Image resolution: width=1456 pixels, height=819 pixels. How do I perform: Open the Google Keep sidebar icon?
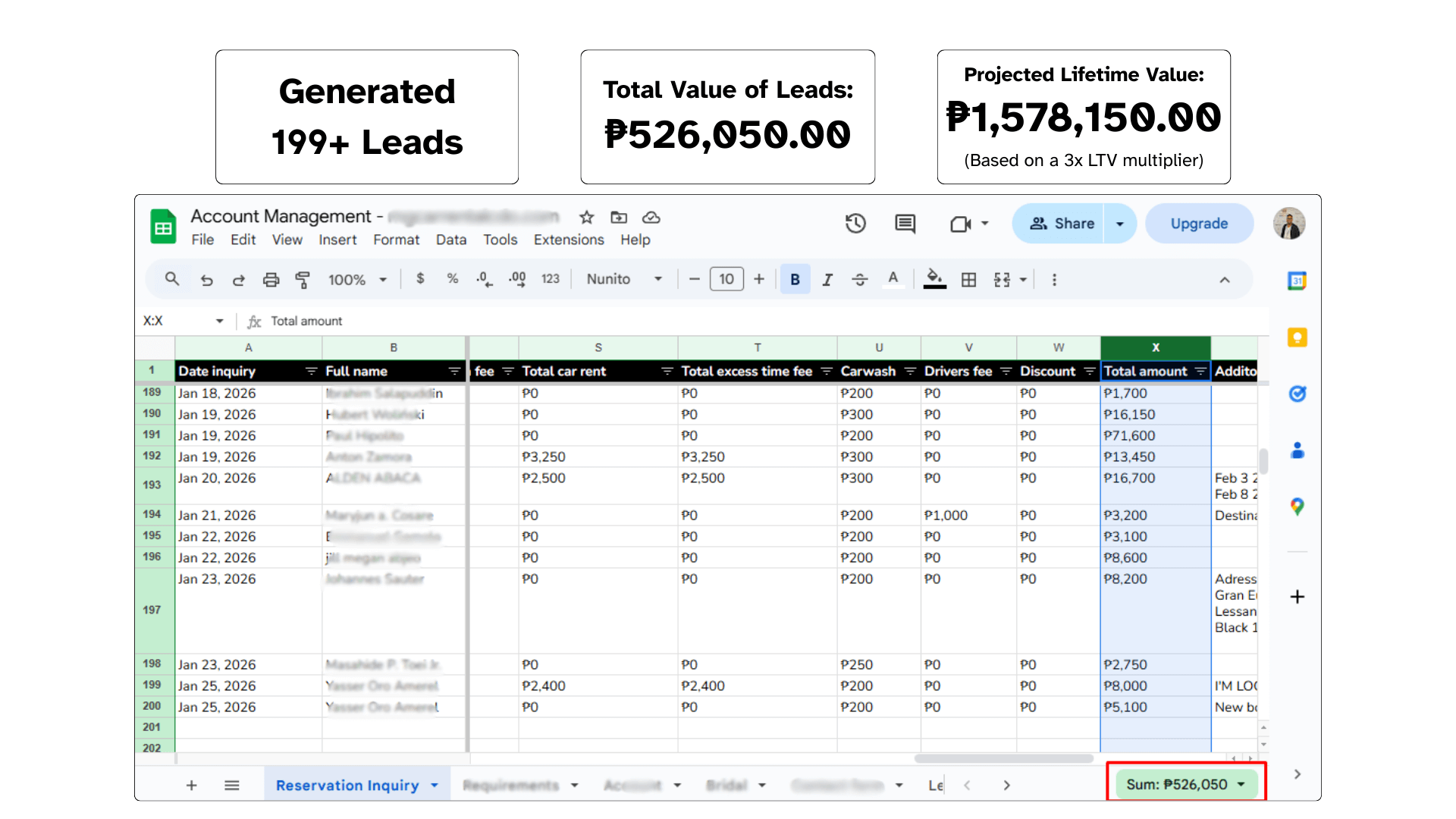[x=1297, y=337]
